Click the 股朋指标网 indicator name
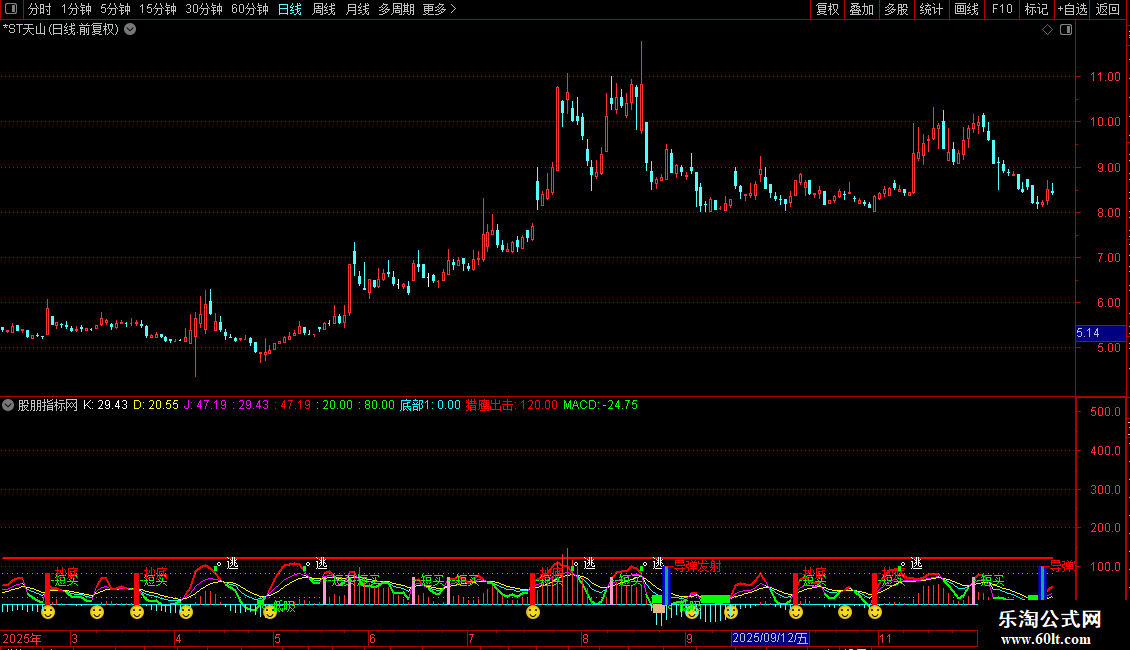 (x=48, y=405)
